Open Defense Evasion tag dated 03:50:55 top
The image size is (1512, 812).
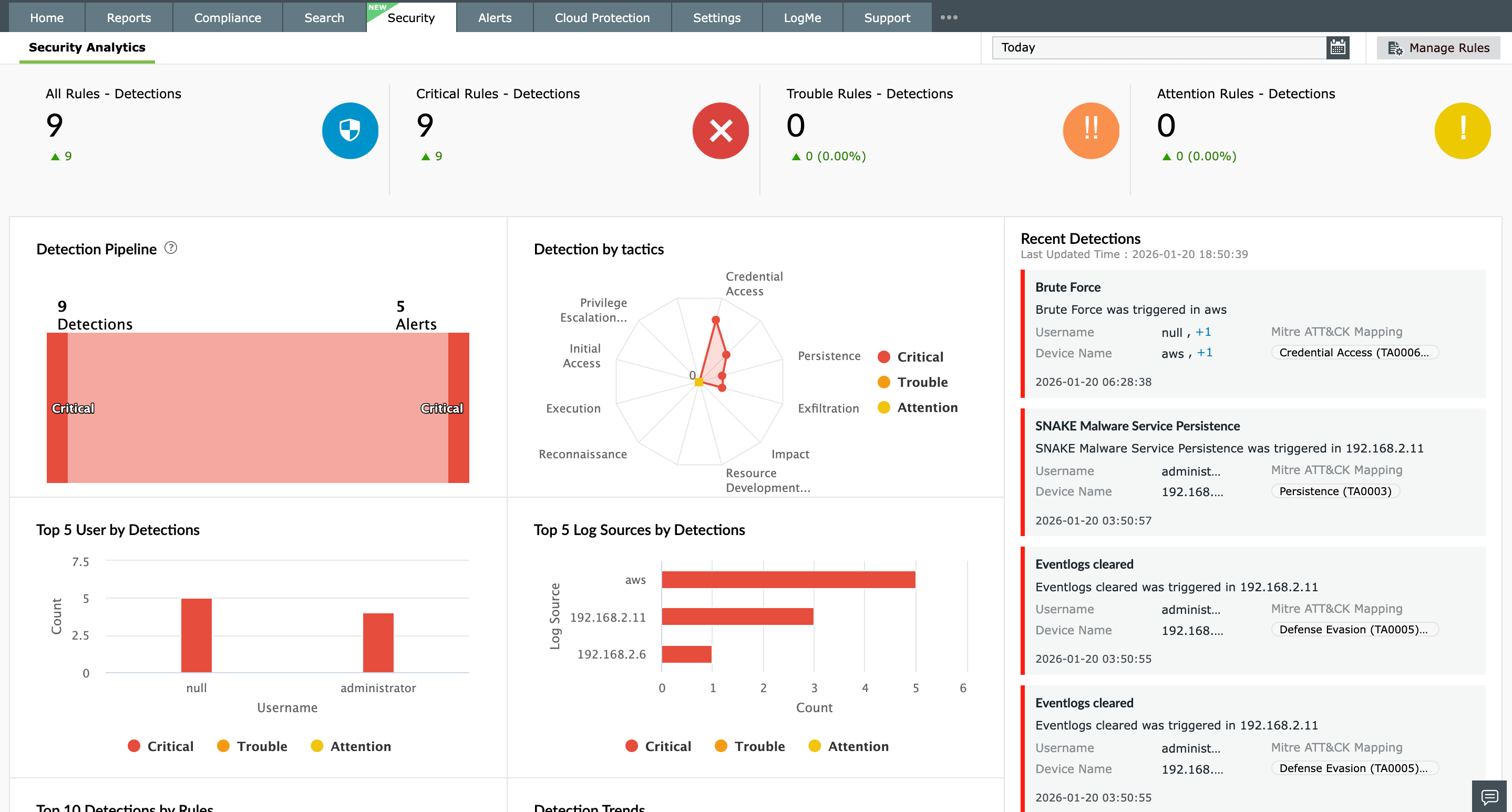pyautogui.click(x=1355, y=630)
